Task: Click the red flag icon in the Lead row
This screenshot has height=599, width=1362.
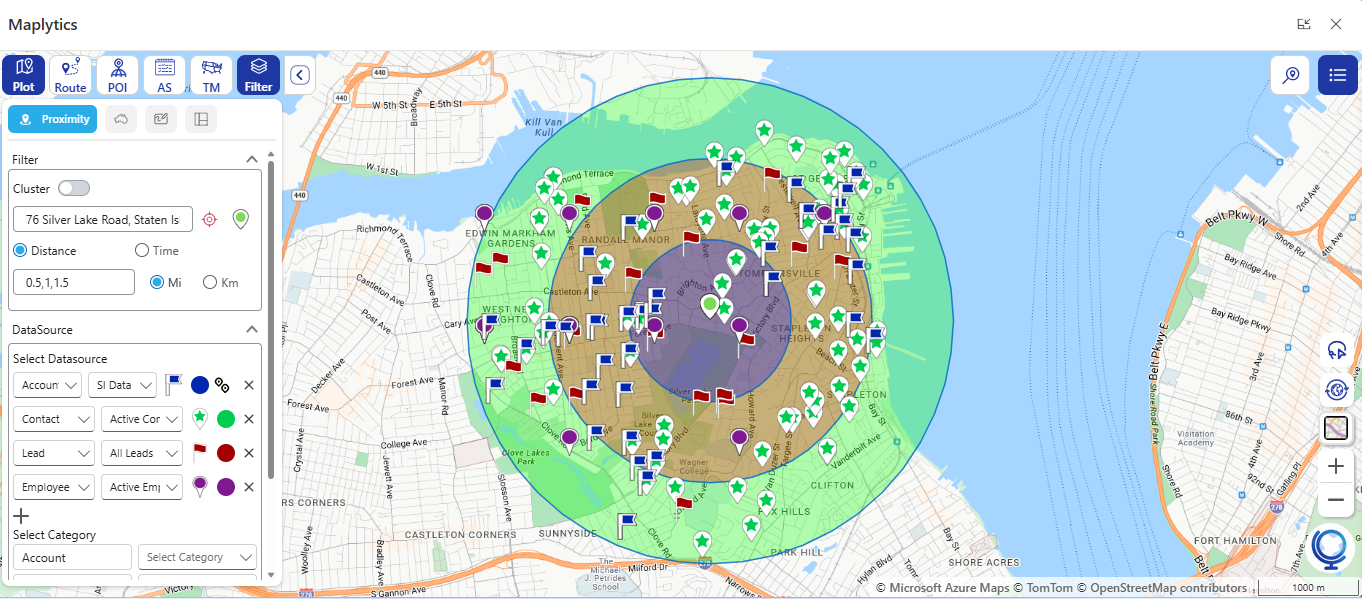Action: coord(200,452)
